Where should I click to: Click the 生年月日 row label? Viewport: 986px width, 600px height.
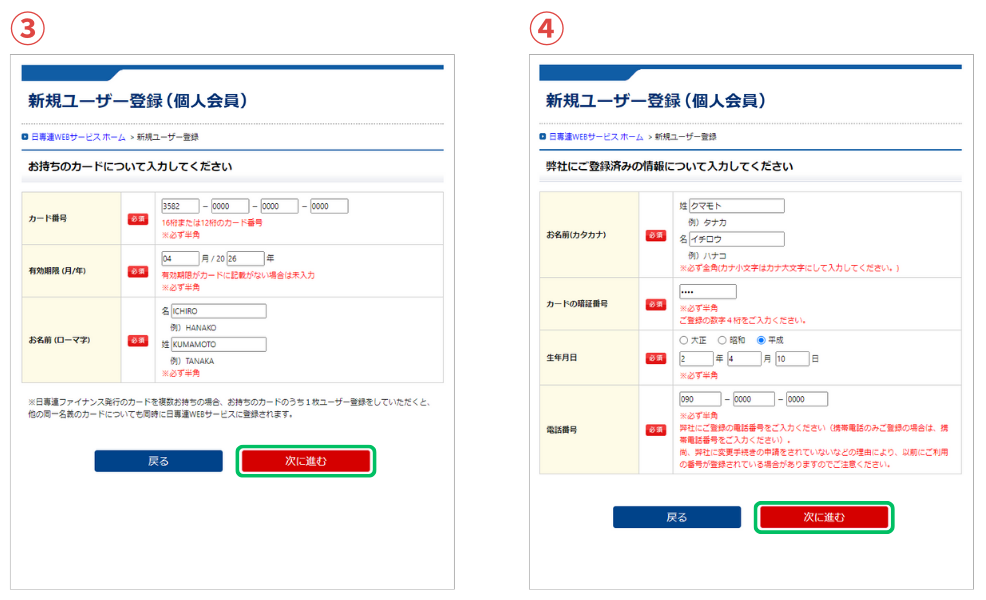click(562, 358)
